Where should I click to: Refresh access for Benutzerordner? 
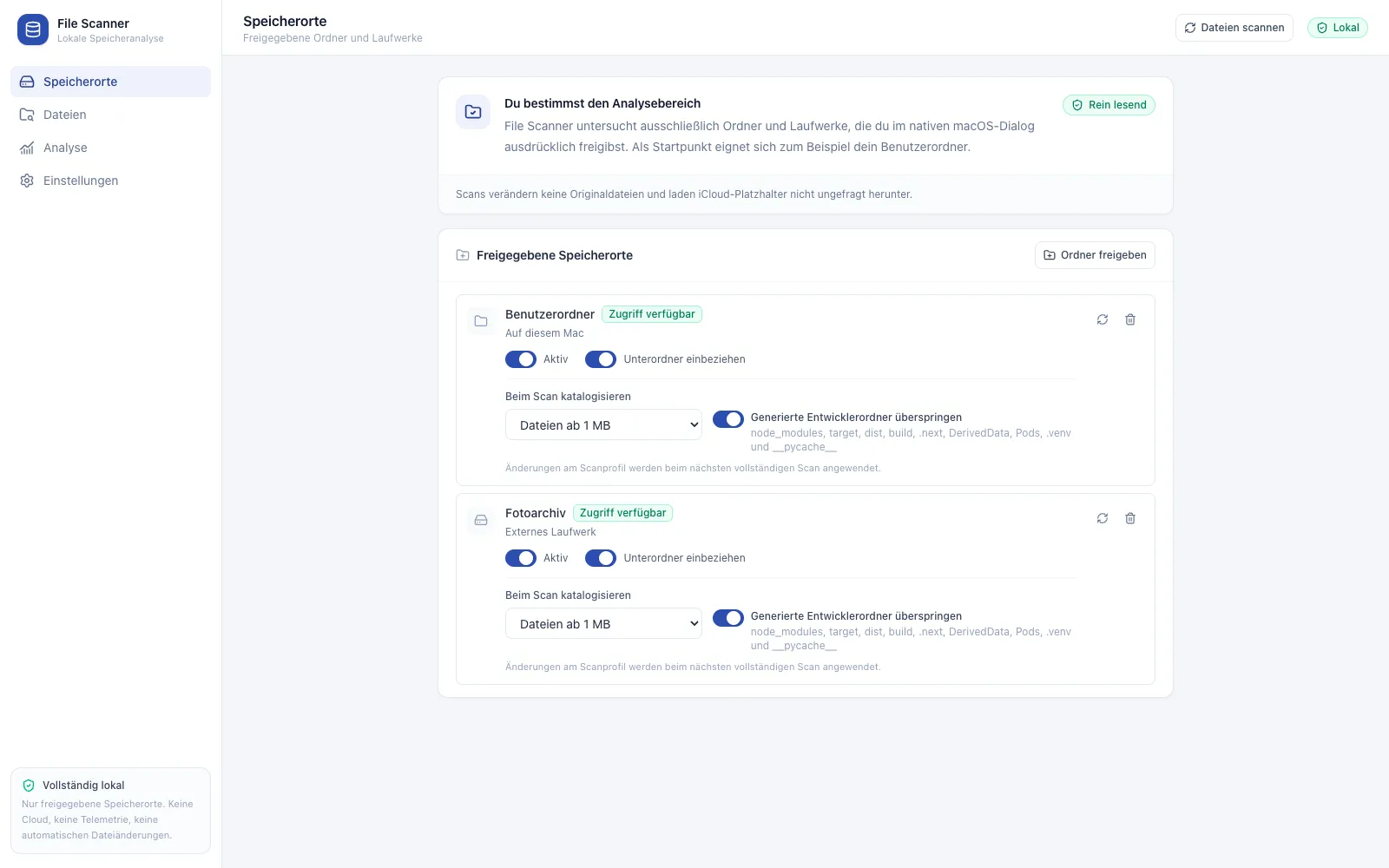(1103, 319)
